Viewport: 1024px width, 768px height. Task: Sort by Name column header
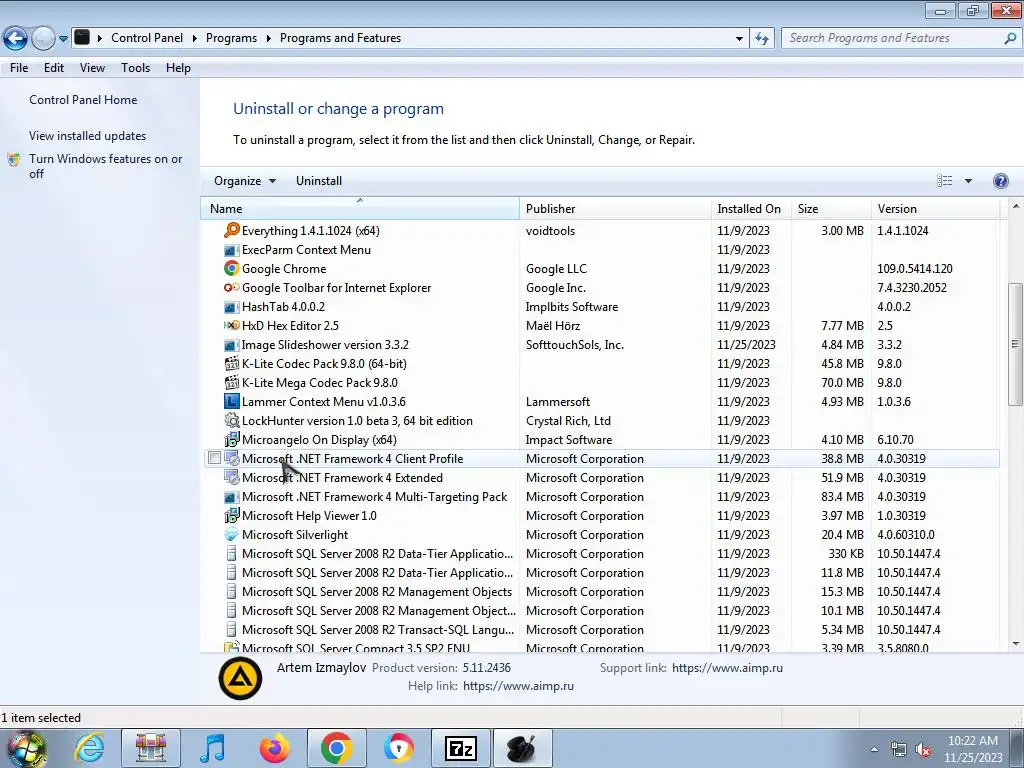pos(360,208)
